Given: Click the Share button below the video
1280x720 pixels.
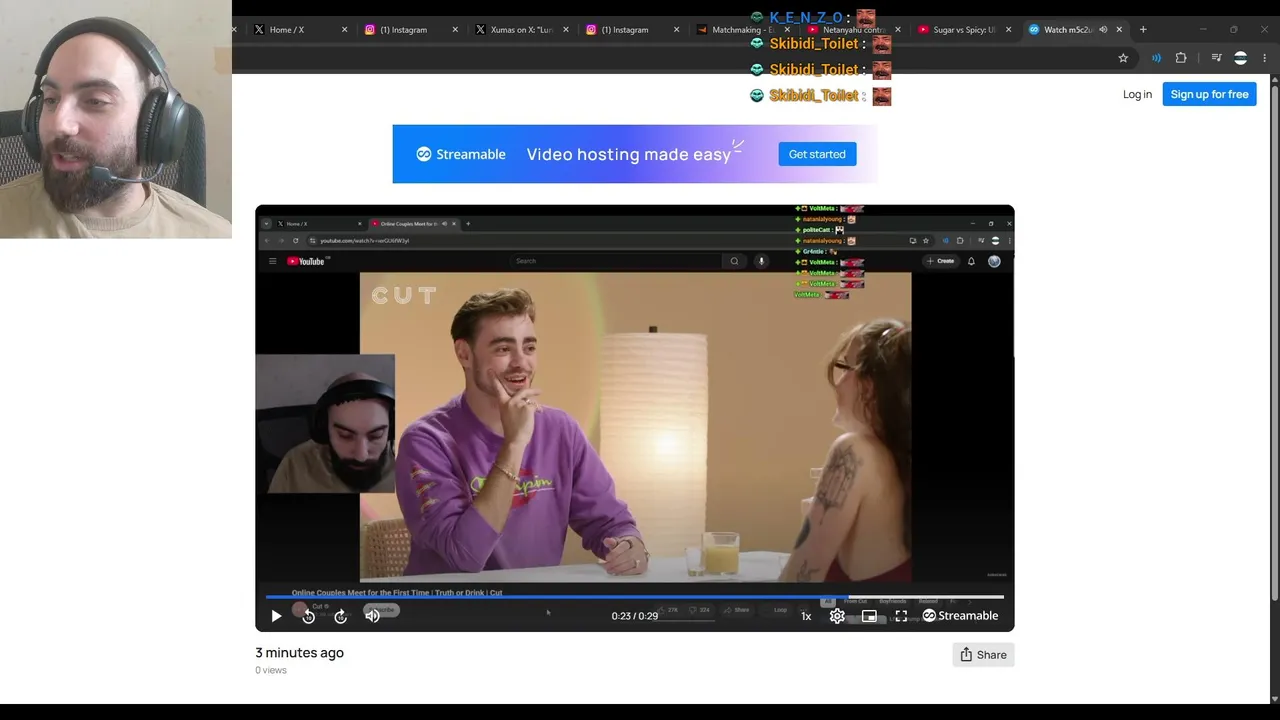Looking at the screenshot, I should (x=983, y=655).
